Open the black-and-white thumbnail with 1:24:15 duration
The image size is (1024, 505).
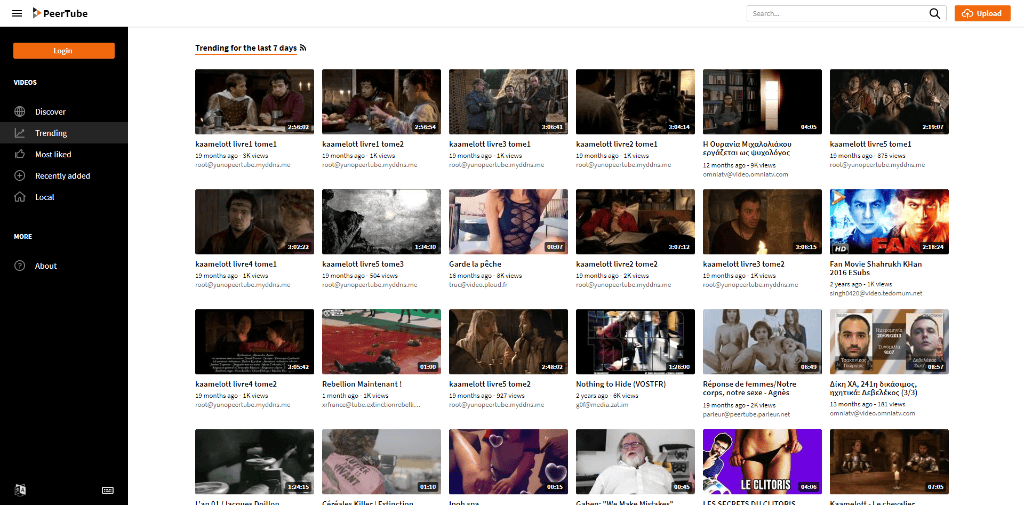point(255,462)
